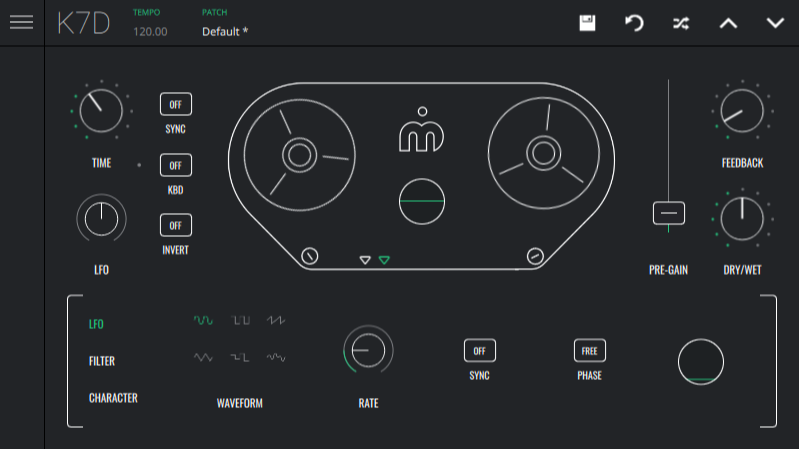Click the LFO depth knob
The image size is (799, 449).
[101, 219]
